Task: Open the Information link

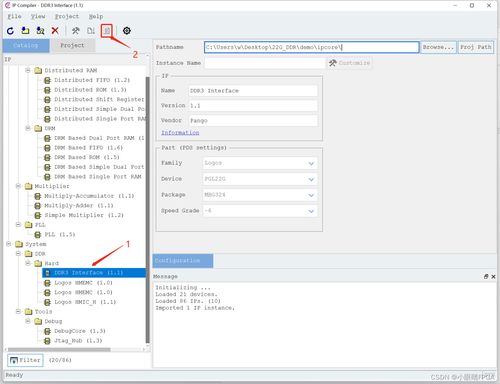Action: pos(180,133)
